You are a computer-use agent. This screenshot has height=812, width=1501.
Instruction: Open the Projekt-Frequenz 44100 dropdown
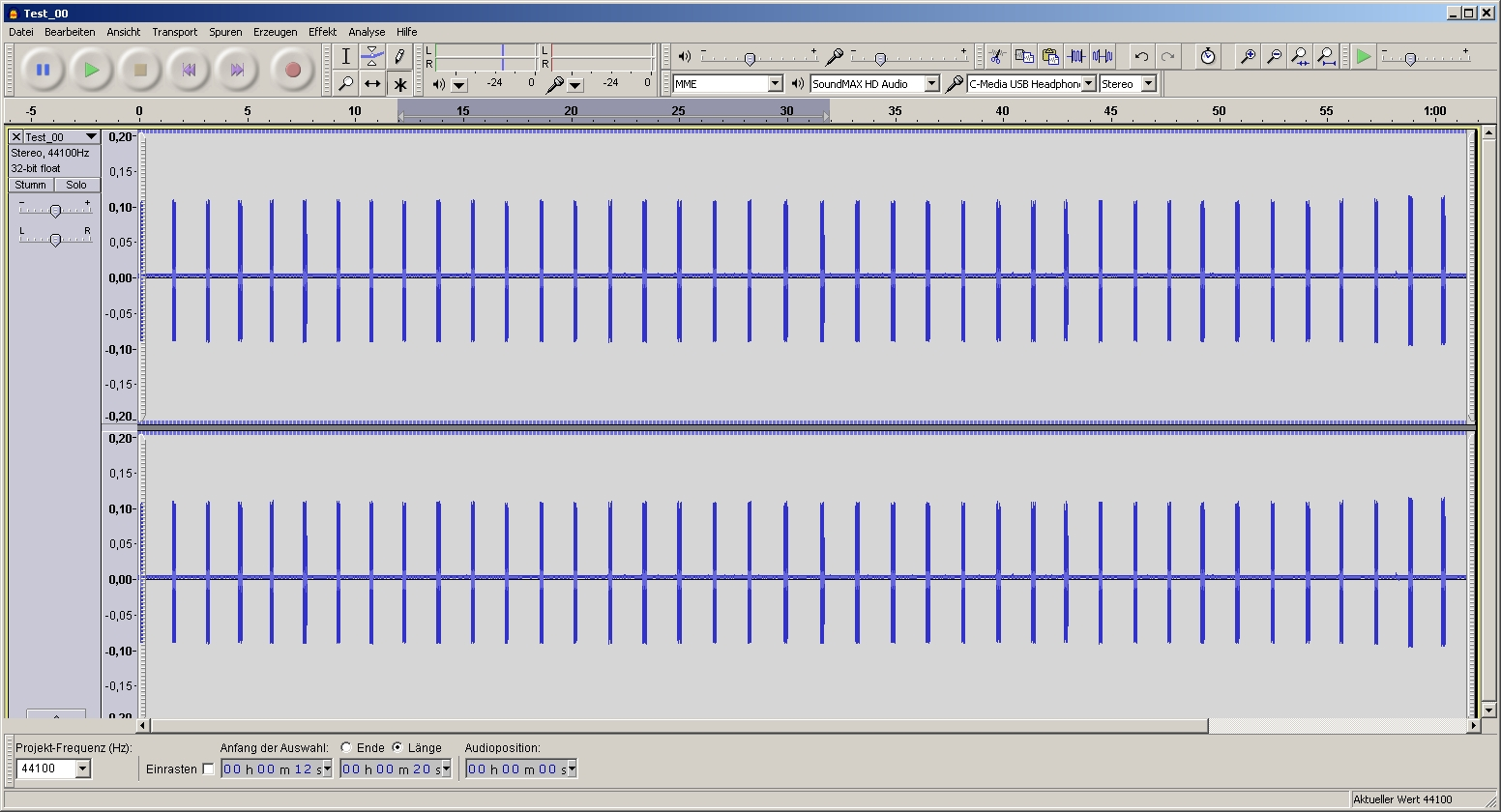tap(83, 769)
